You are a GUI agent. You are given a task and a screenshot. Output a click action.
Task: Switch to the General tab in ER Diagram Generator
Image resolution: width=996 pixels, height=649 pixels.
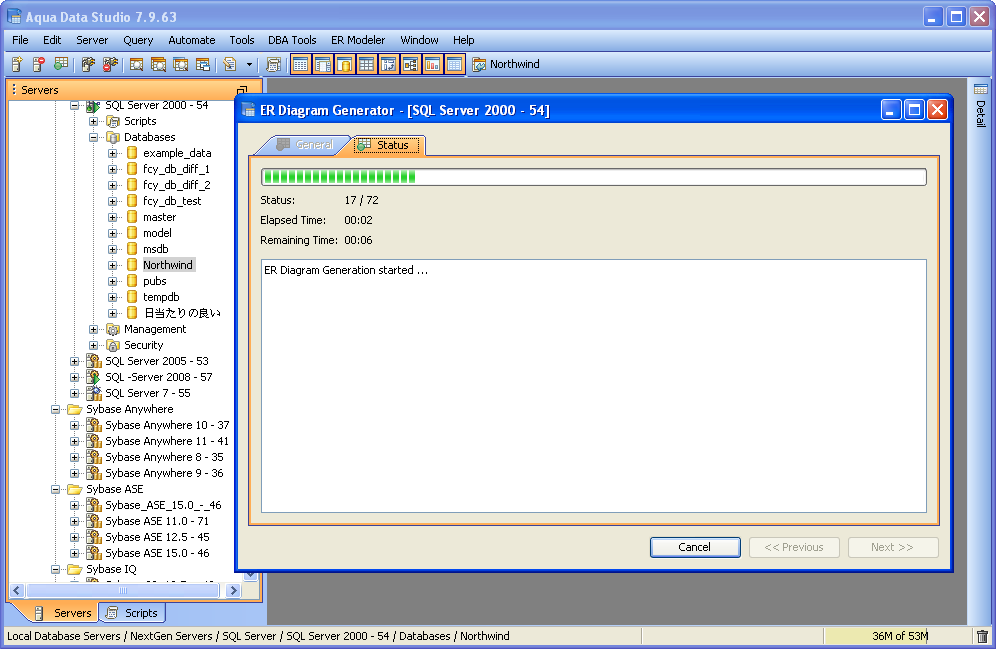click(305, 145)
